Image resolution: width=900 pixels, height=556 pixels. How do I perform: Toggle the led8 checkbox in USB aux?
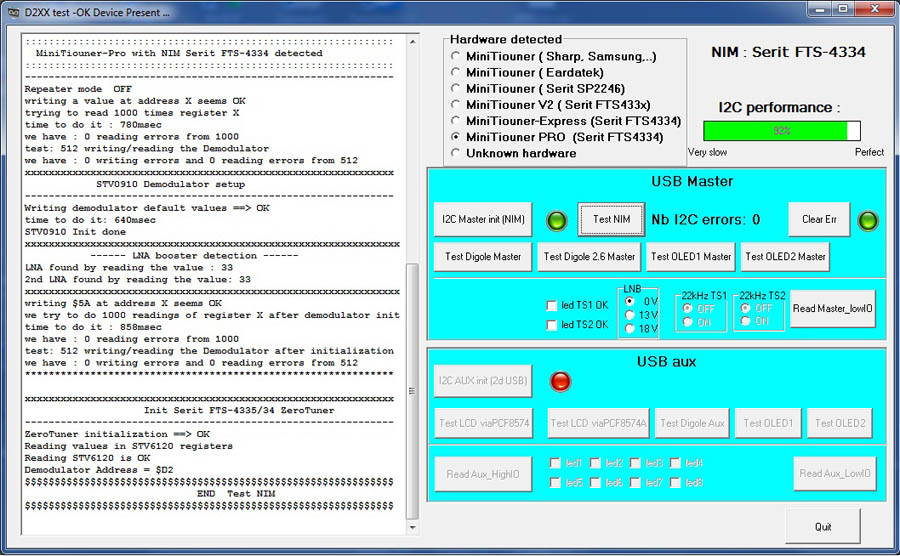click(676, 483)
